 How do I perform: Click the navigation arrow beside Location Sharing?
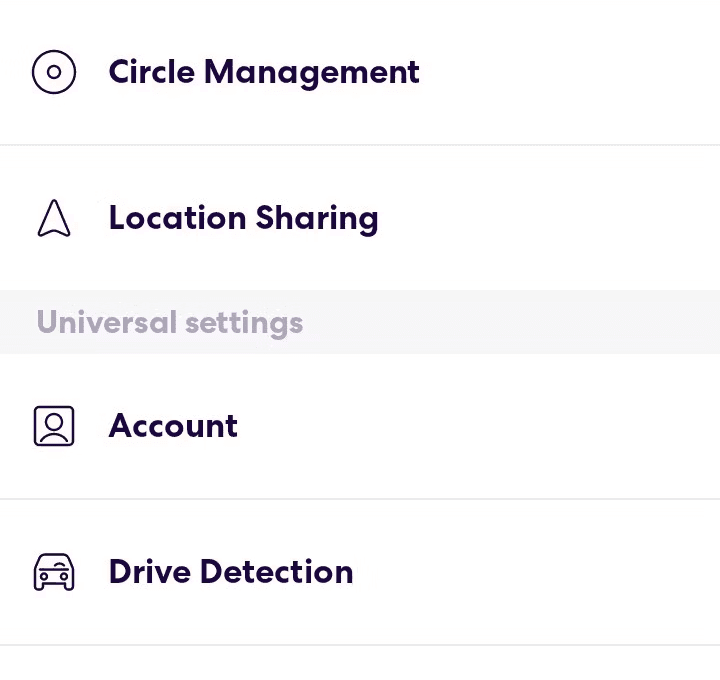[54, 218]
